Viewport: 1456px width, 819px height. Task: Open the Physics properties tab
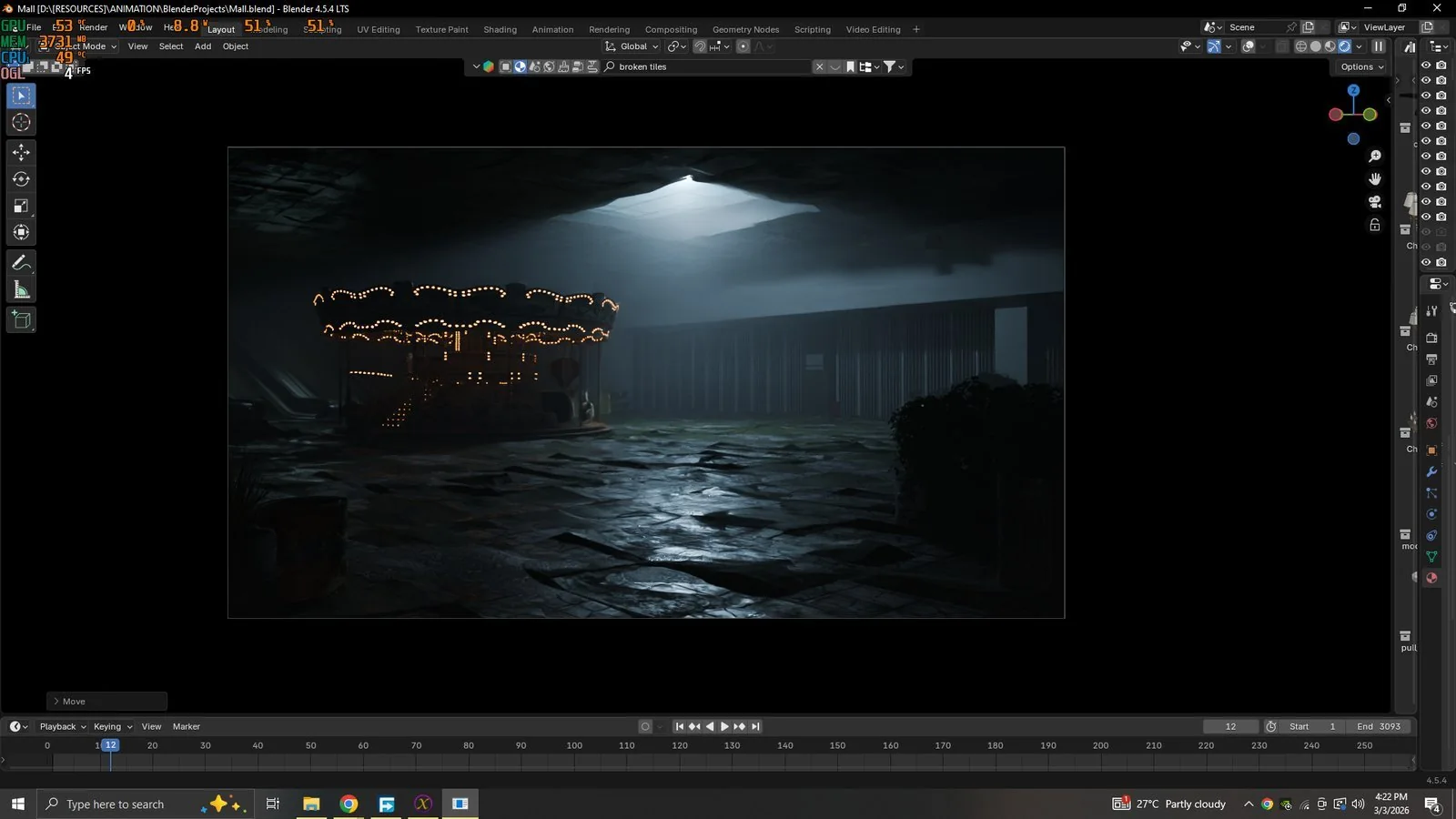[x=1431, y=514]
